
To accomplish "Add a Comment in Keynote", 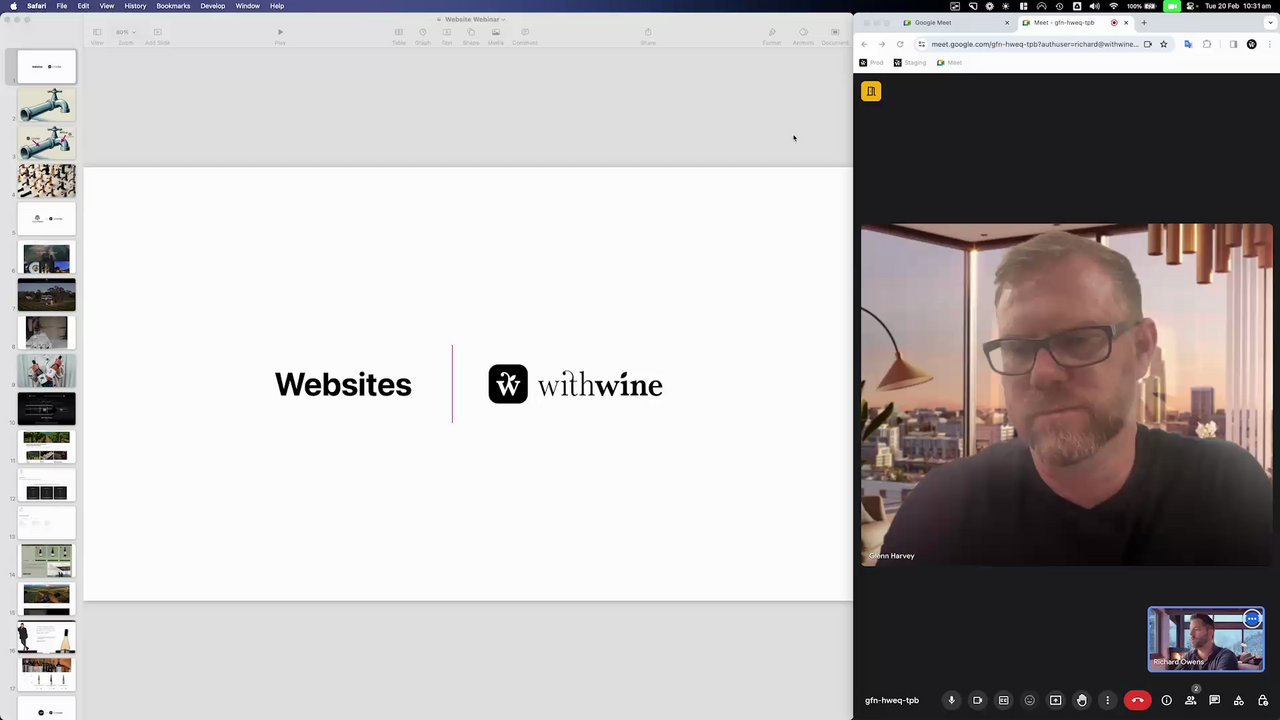I will 525,36.
